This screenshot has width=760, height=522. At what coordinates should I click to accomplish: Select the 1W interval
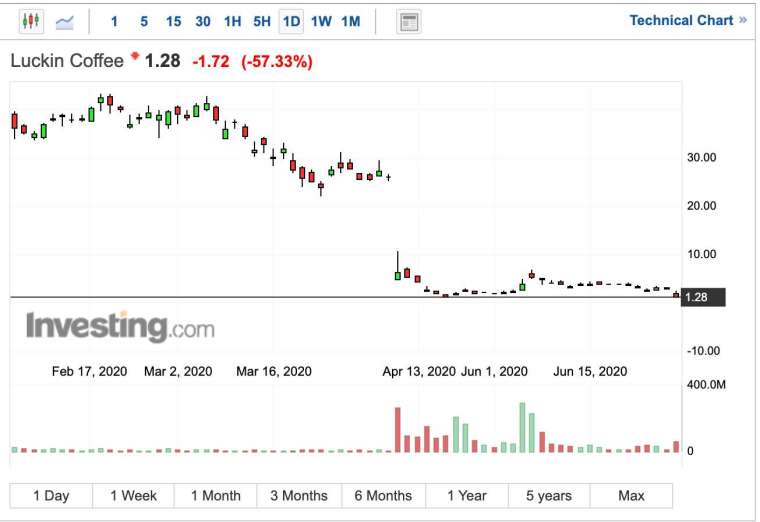pyautogui.click(x=321, y=22)
